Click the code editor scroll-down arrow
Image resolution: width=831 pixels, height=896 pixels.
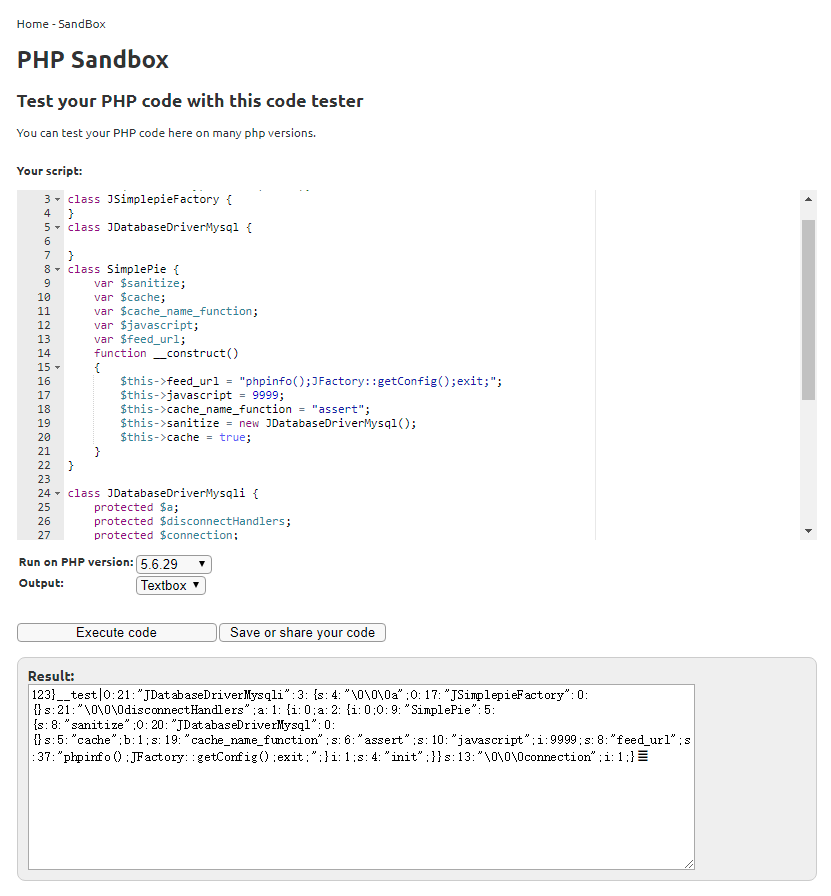click(x=808, y=531)
